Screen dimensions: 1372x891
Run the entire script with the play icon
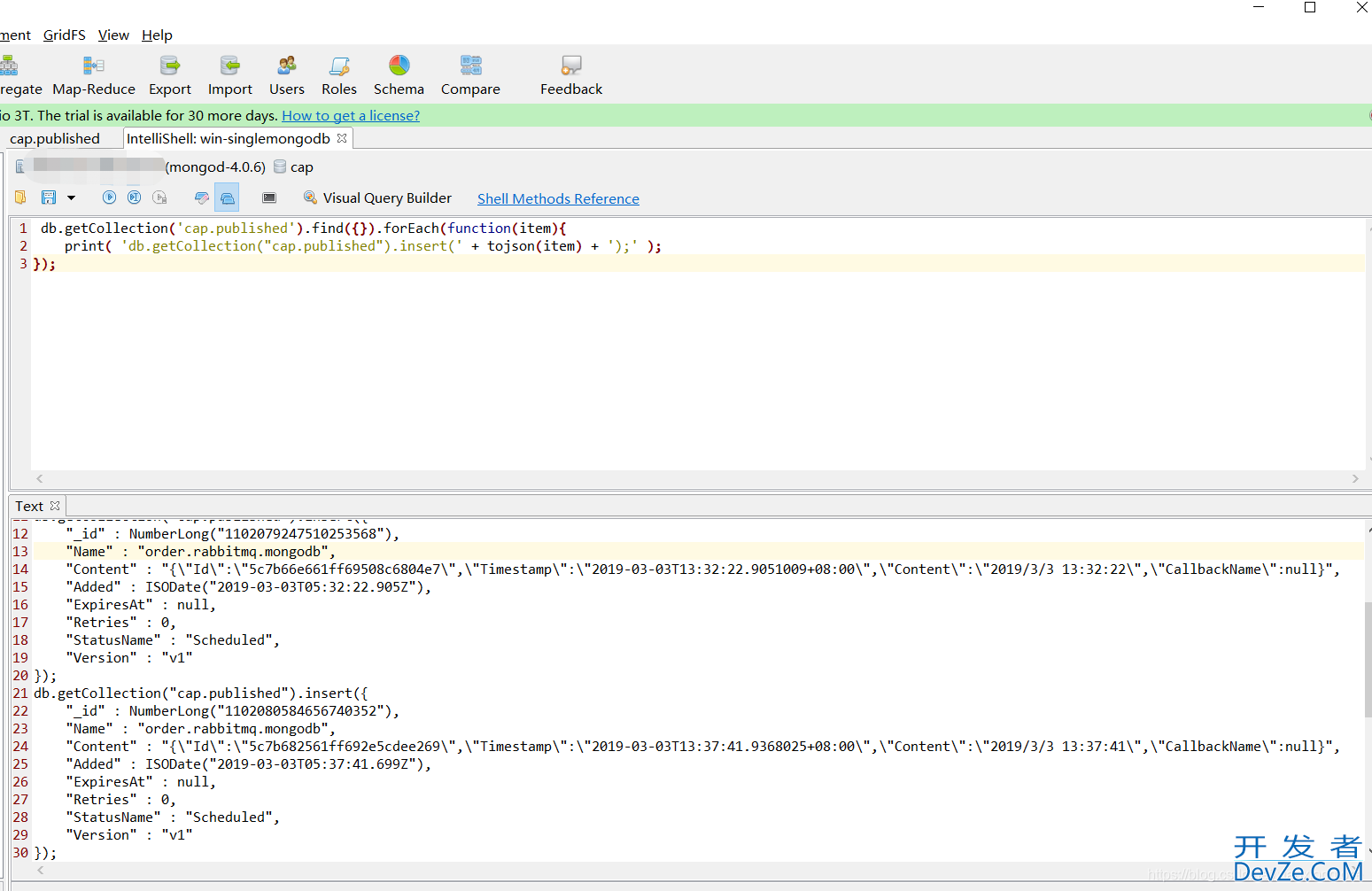click(109, 198)
